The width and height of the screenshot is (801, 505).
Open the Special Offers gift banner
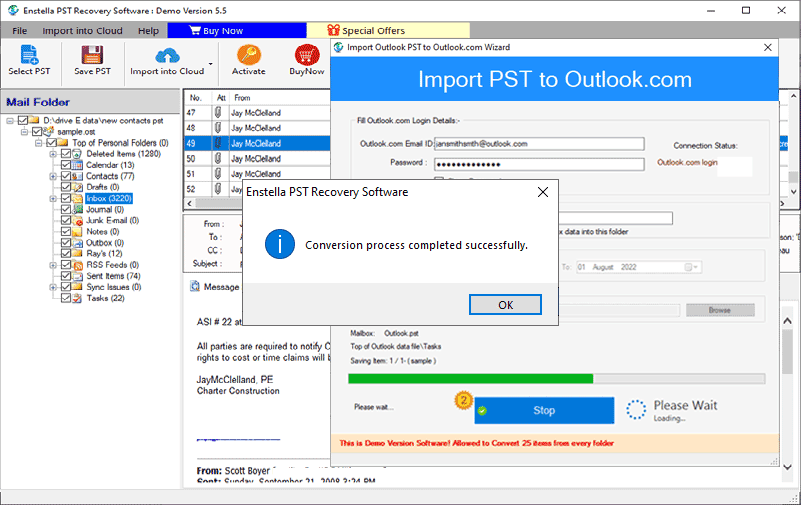[x=388, y=31]
